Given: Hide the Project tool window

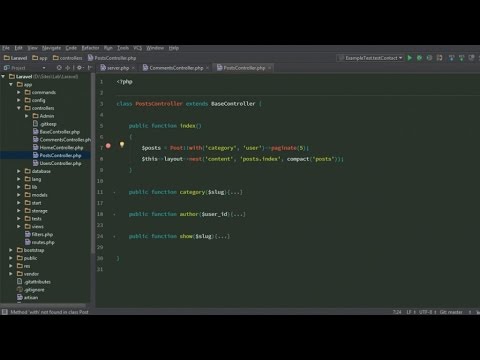Looking at the screenshot, I should pos(89,68).
